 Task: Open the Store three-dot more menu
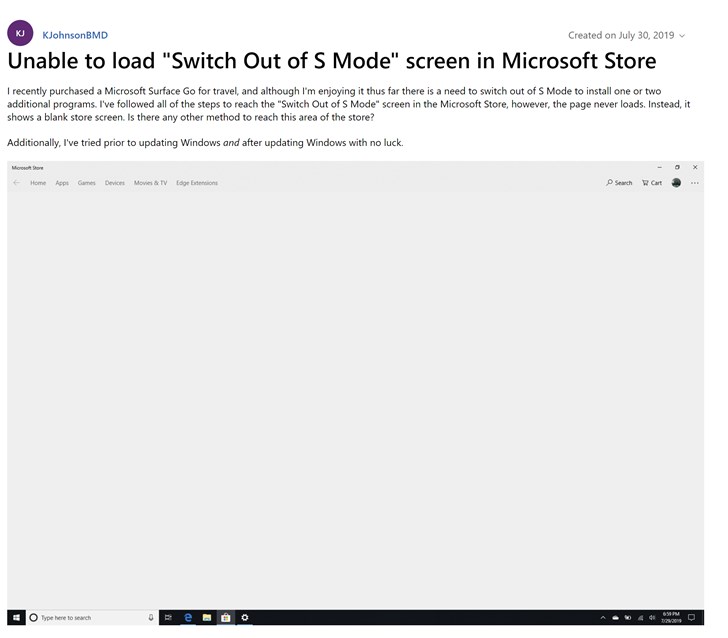(695, 183)
